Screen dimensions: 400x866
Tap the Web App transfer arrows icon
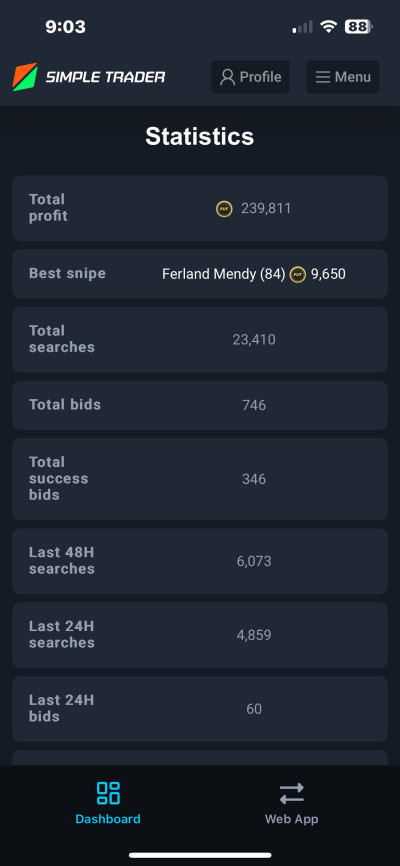point(291,794)
